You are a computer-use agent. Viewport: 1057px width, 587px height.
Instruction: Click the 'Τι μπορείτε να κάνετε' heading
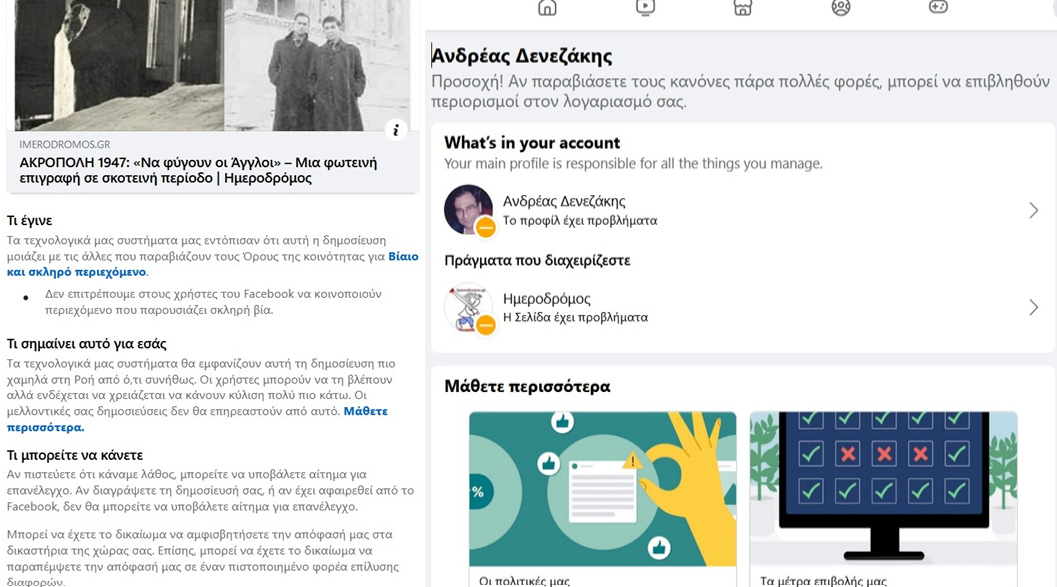click(75, 455)
